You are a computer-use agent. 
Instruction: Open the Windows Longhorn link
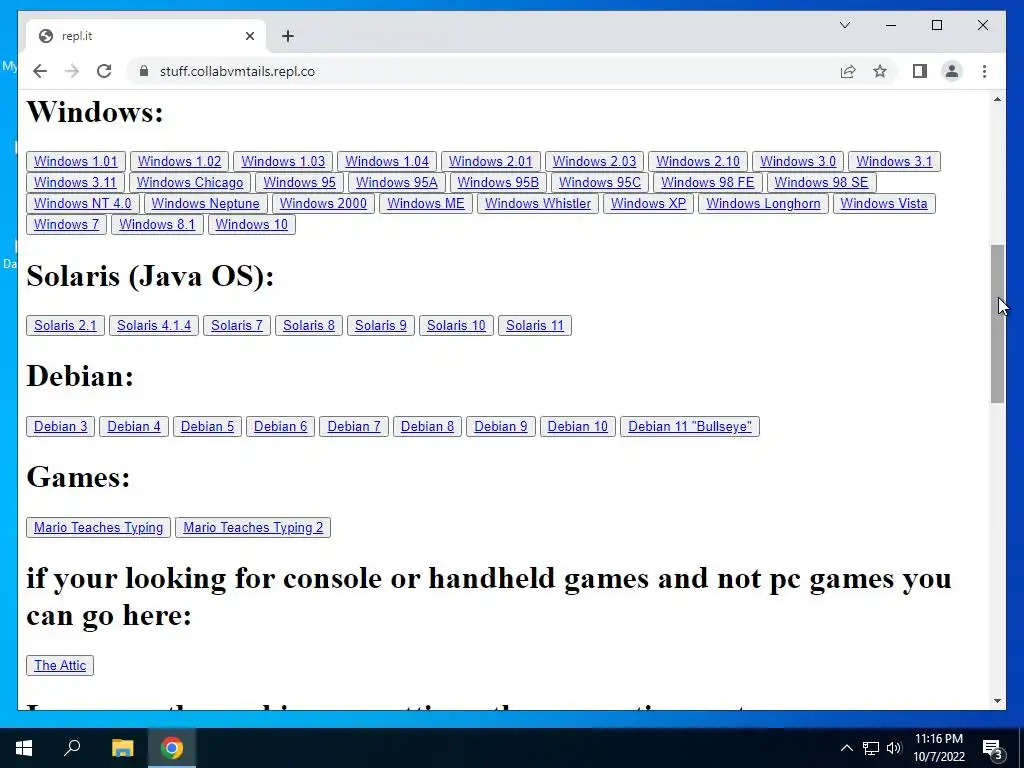(763, 203)
